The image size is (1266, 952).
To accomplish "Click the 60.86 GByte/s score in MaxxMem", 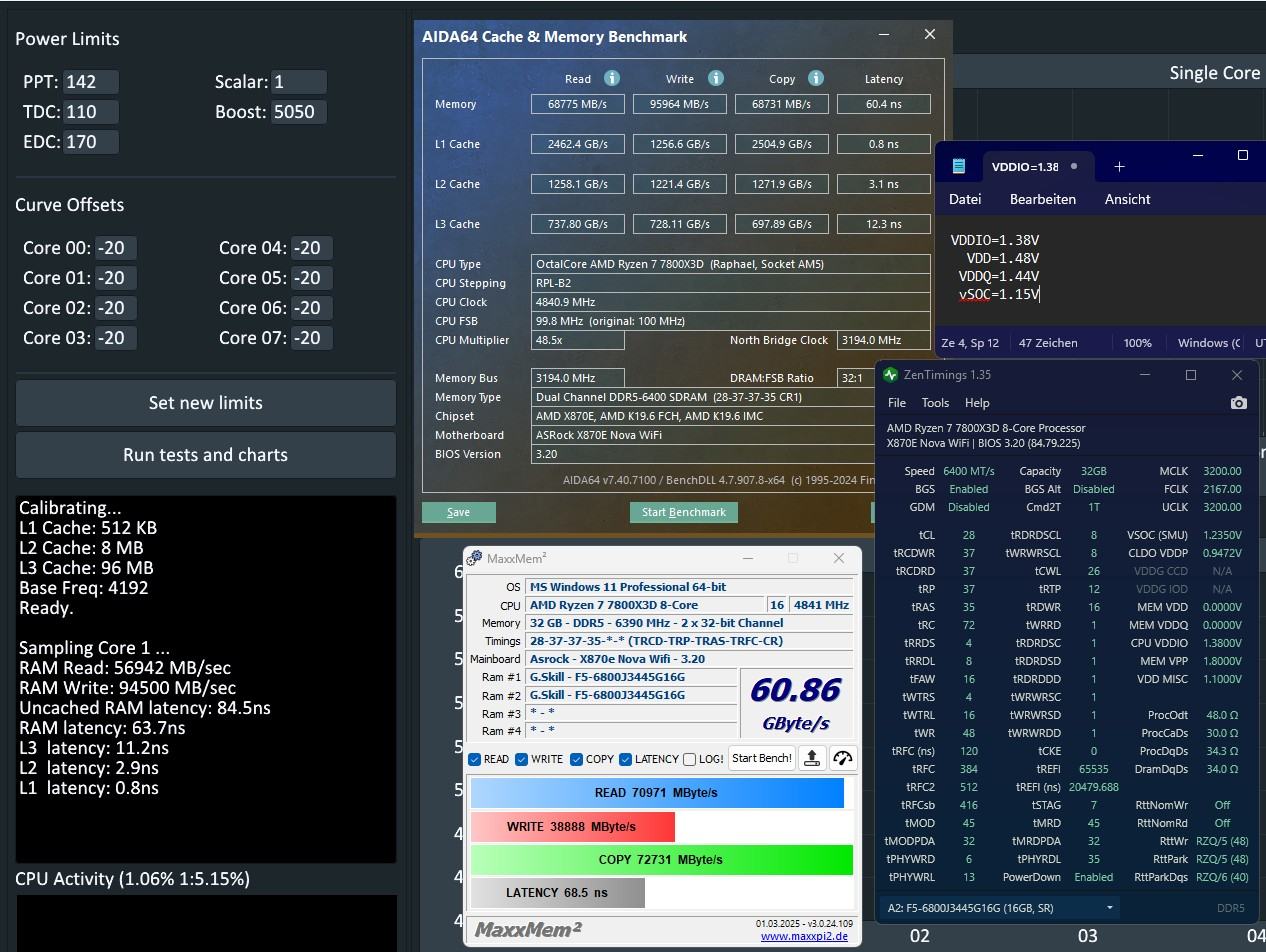I will (796, 703).
